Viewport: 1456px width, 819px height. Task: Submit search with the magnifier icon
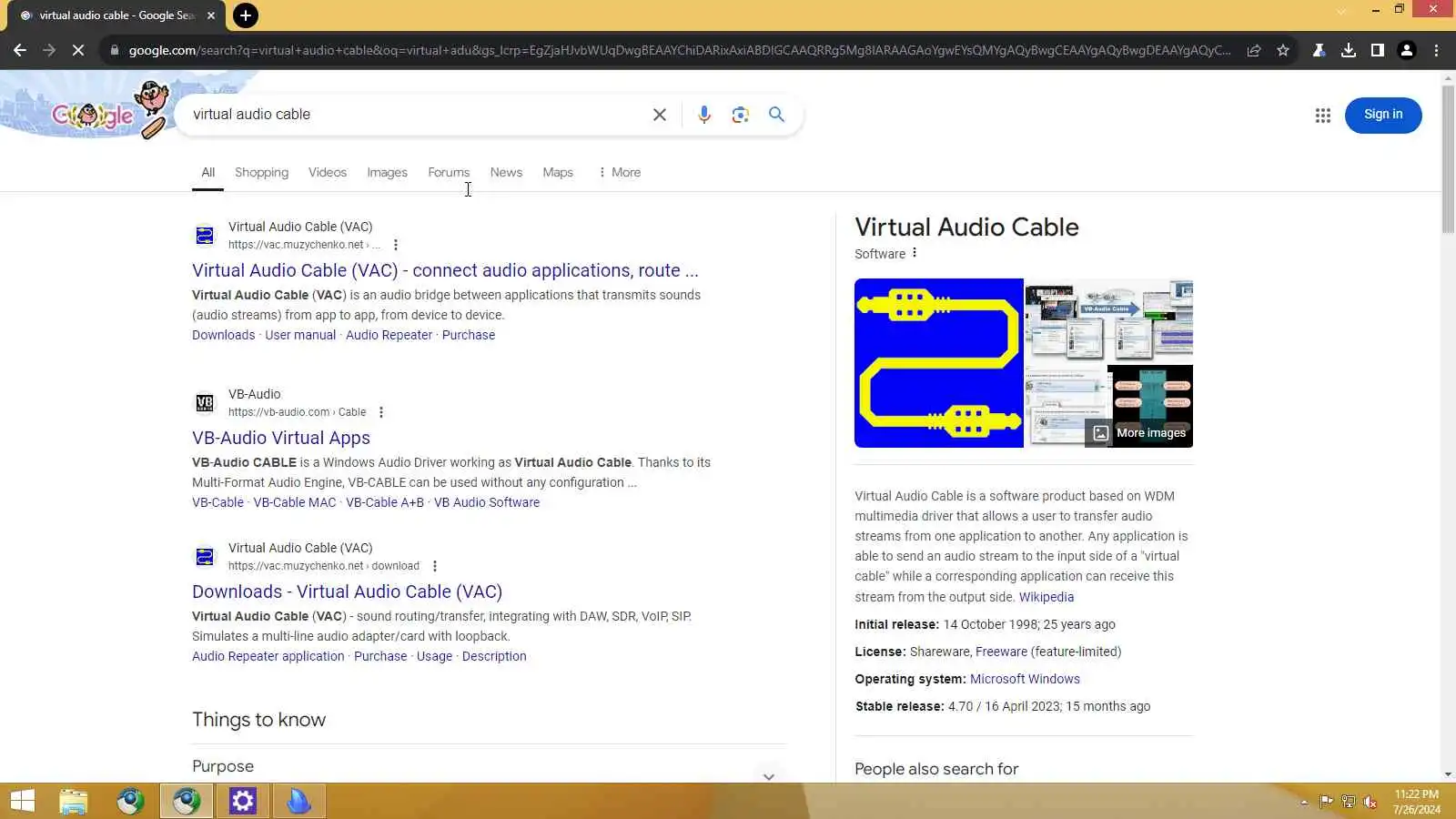[x=776, y=115]
